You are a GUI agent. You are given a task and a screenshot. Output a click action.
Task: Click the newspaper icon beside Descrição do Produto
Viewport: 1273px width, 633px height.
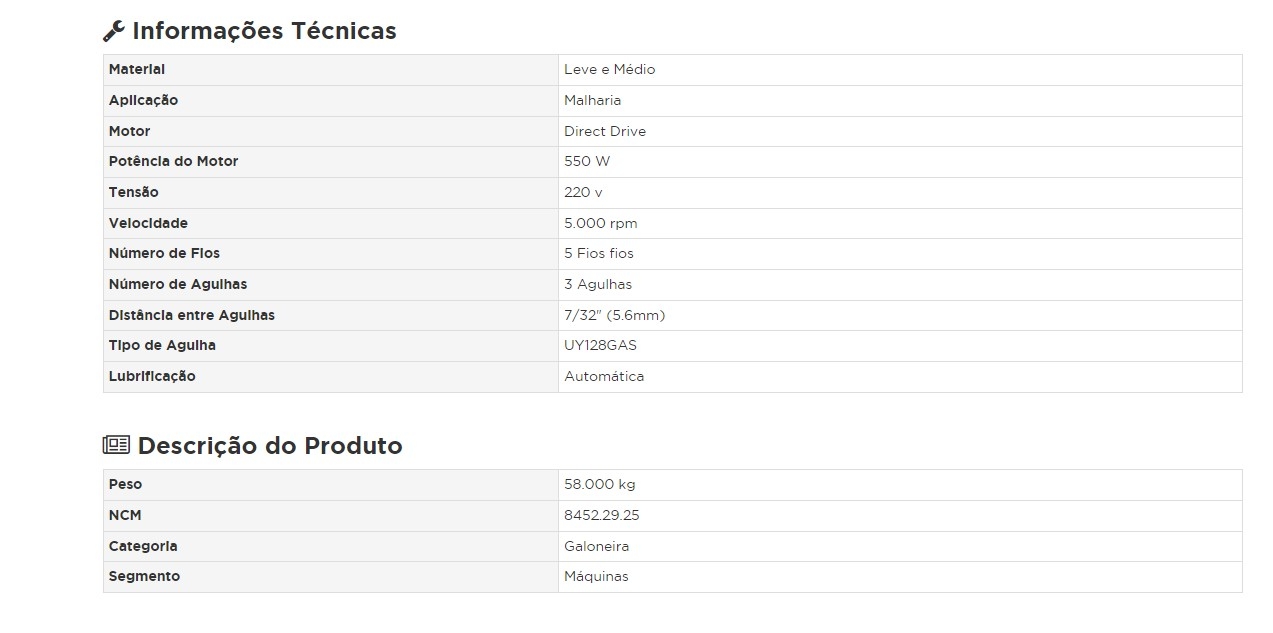click(x=116, y=445)
